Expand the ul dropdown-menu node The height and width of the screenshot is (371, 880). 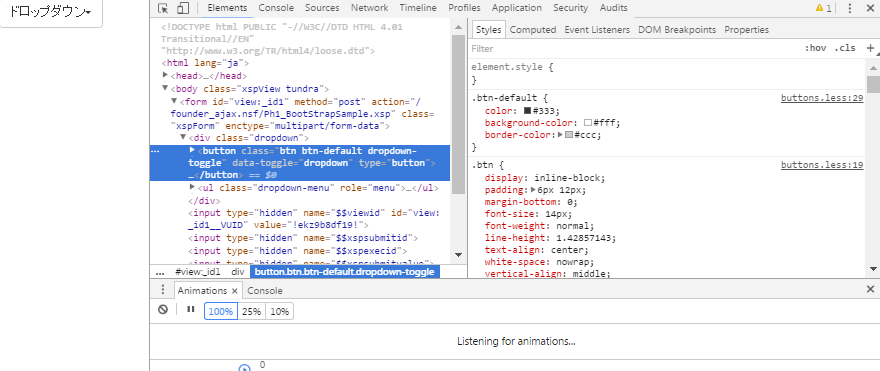click(192, 186)
